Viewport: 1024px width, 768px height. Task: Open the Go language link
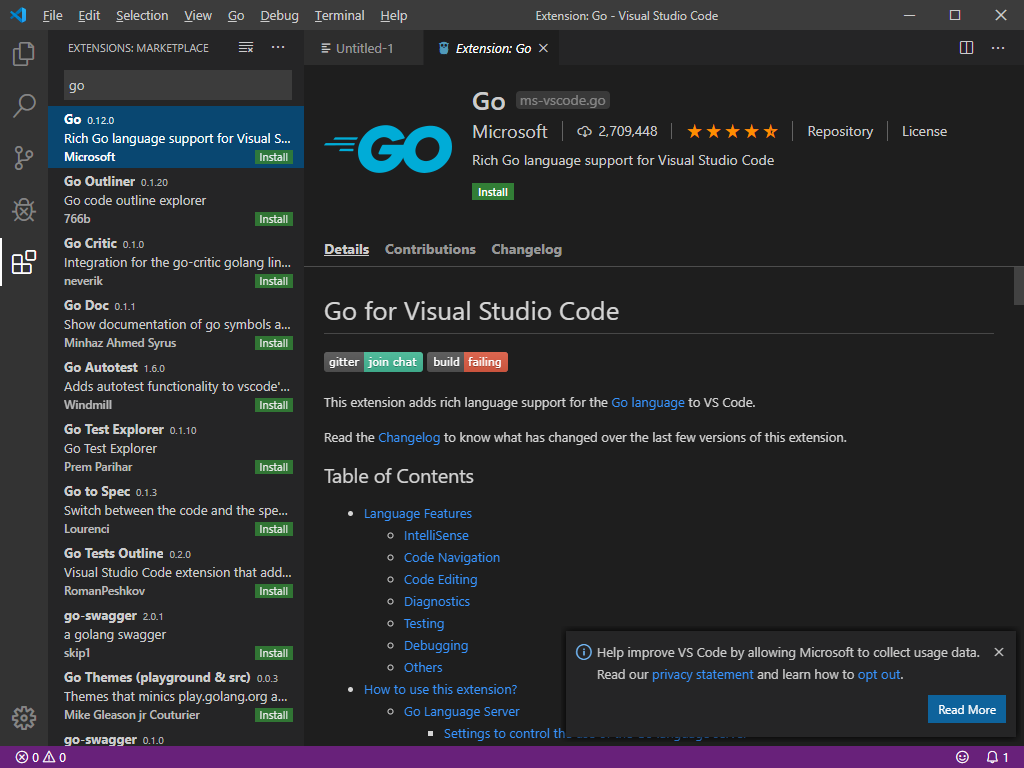coord(647,402)
